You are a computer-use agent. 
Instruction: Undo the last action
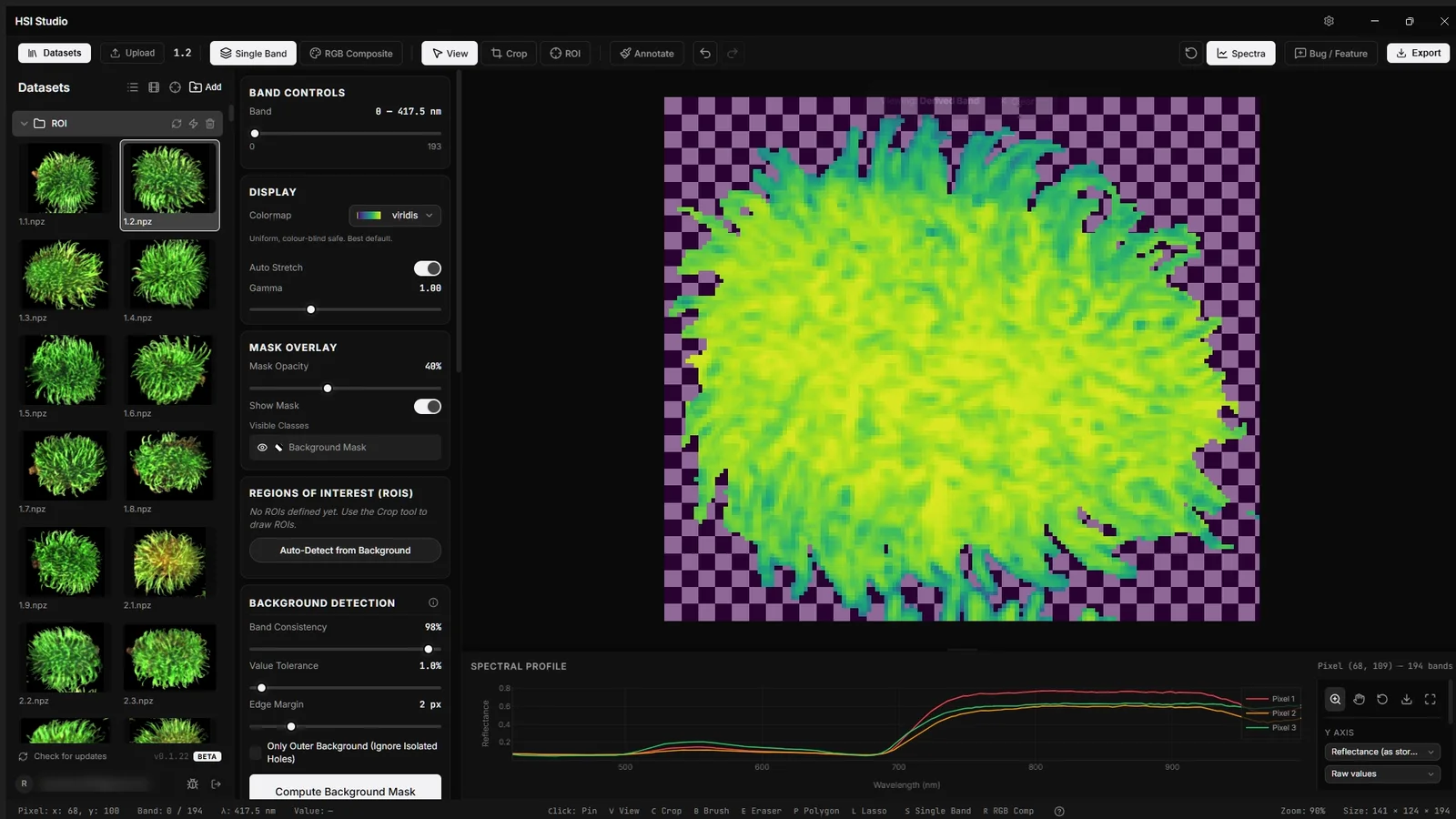[705, 53]
